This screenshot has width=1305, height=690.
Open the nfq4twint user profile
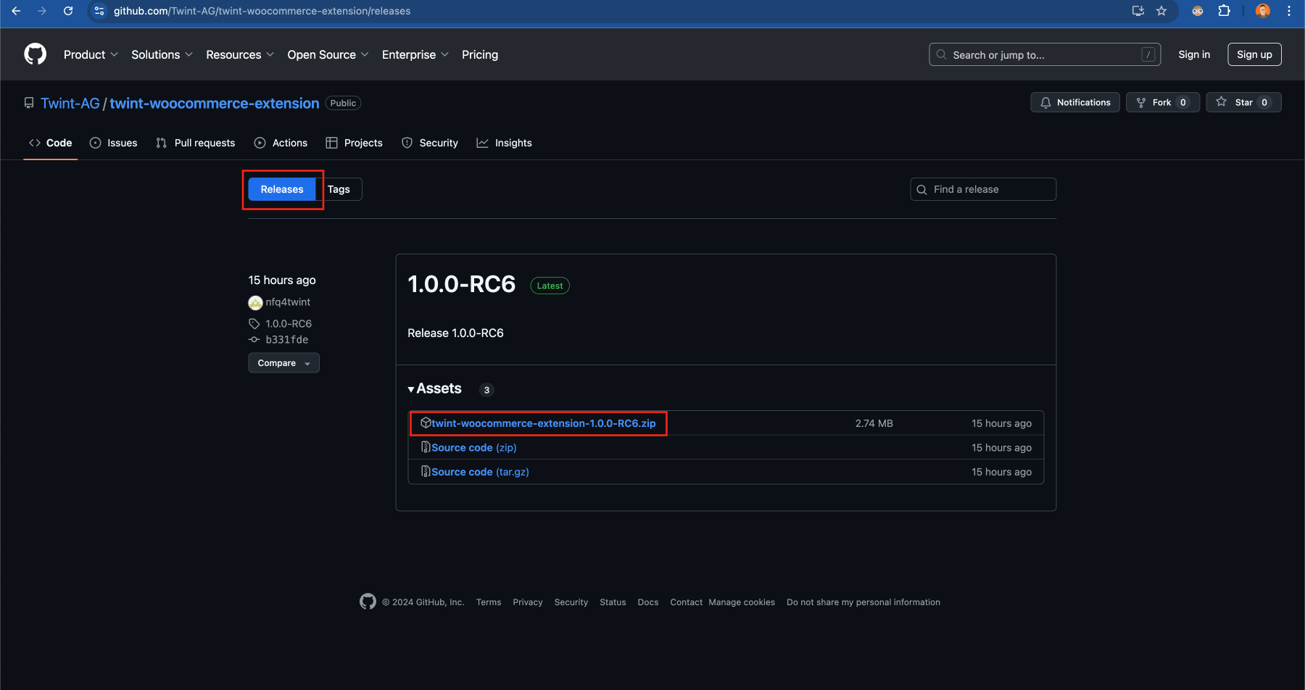click(288, 302)
